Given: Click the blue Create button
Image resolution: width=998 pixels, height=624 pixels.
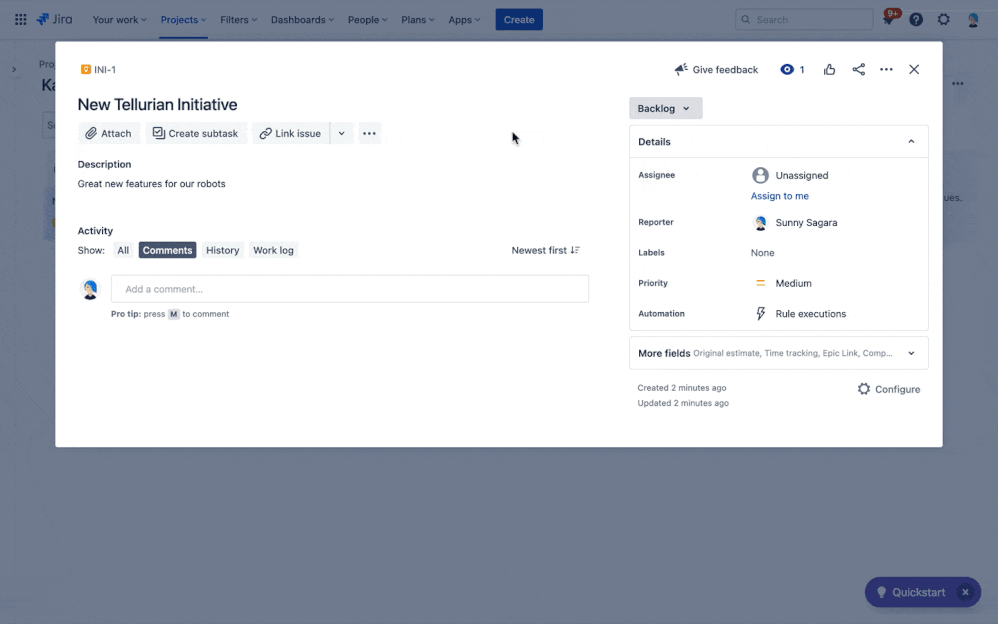Looking at the screenshot, I should click(519, 20).
